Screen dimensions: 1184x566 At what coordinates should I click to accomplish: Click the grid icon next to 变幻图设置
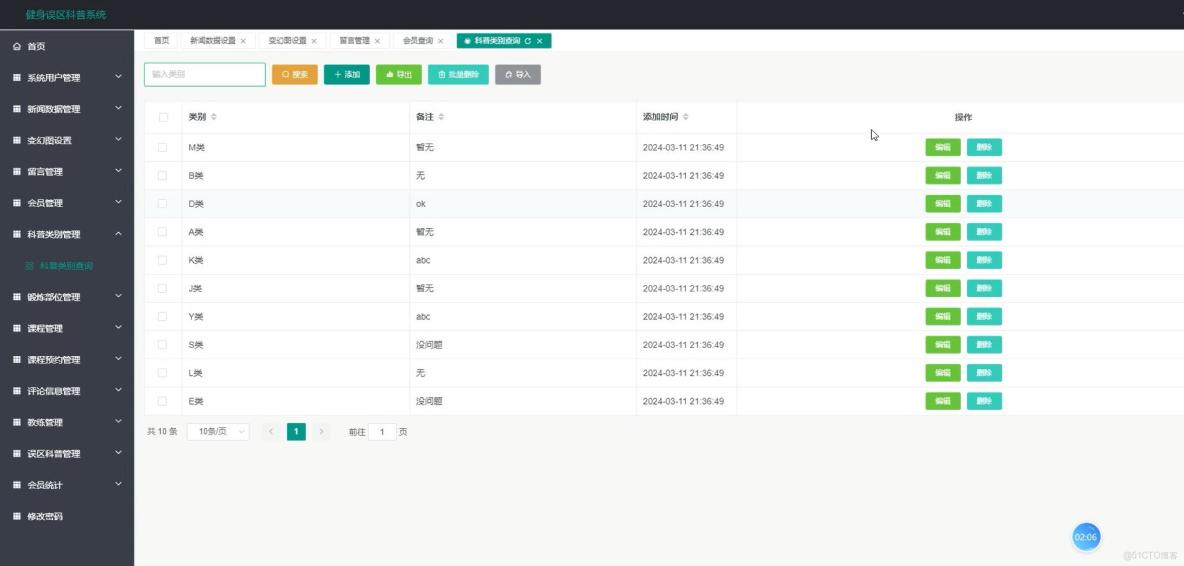(x=17, y=140)
